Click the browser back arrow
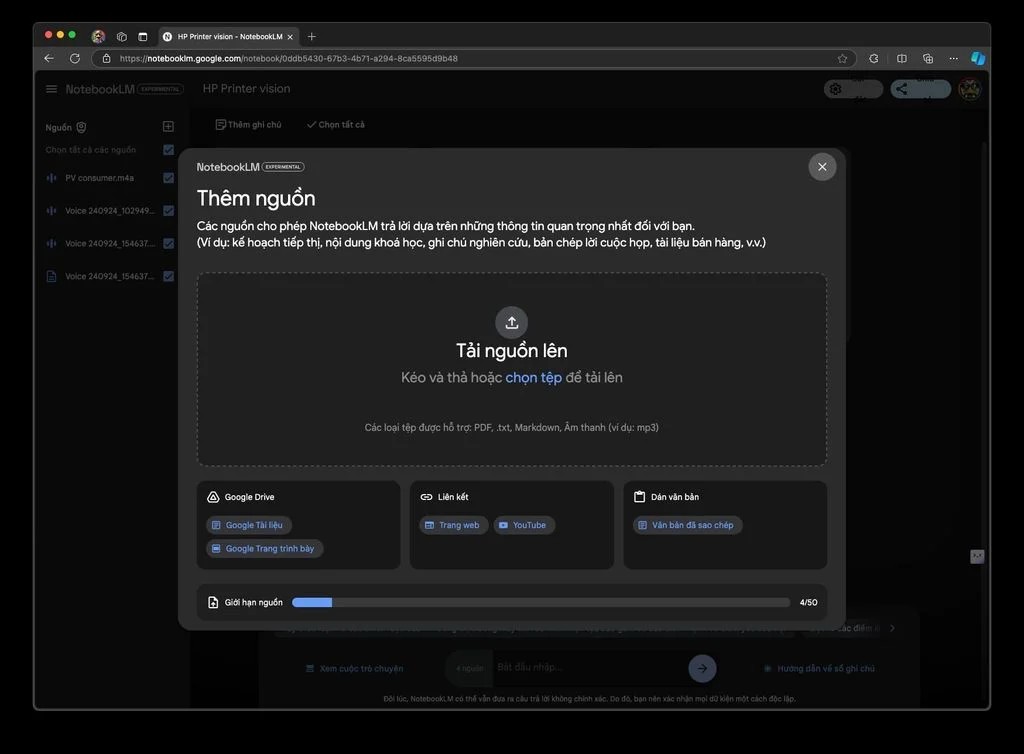Screen dimensions: 1024x754 (x=49, y=58)
